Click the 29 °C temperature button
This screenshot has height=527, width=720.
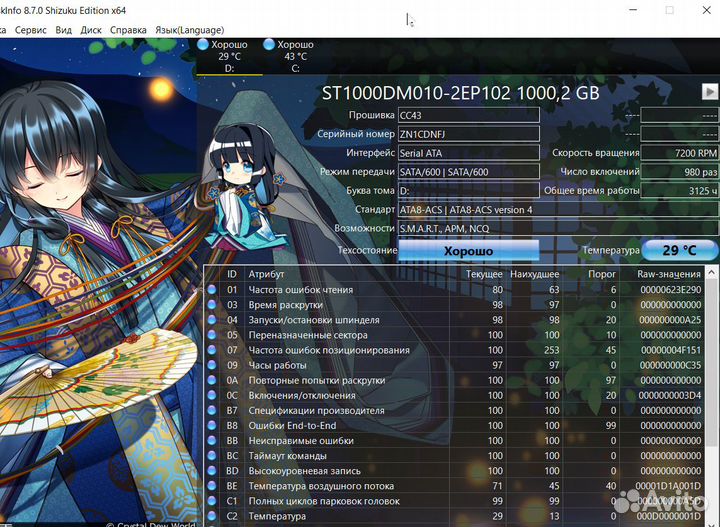[x=680, y=251]
